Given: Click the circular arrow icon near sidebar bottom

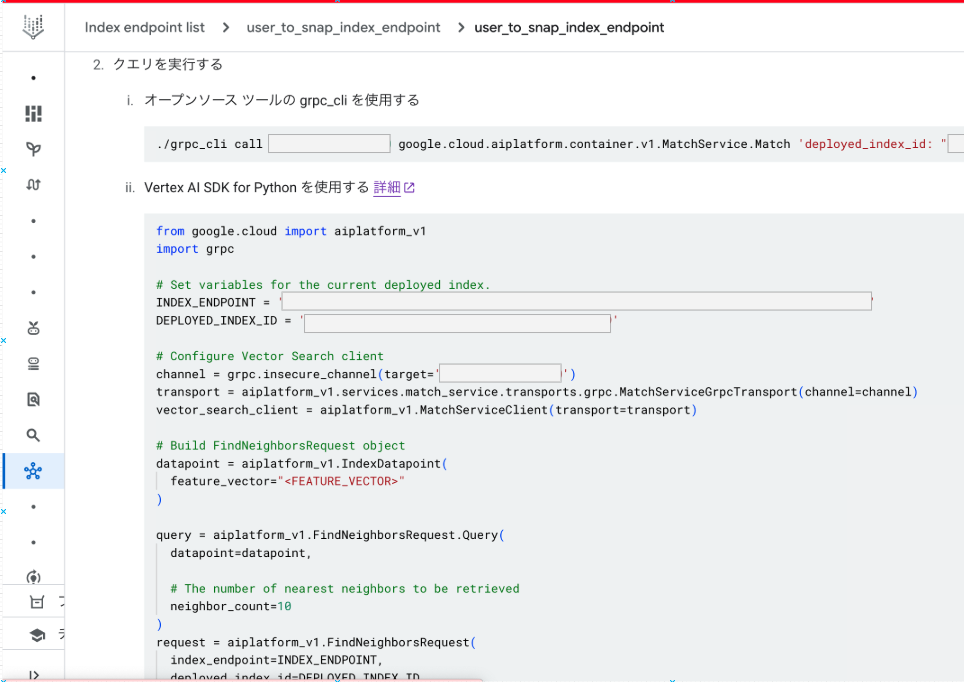Looking at the screenshot, I should 33,577.
